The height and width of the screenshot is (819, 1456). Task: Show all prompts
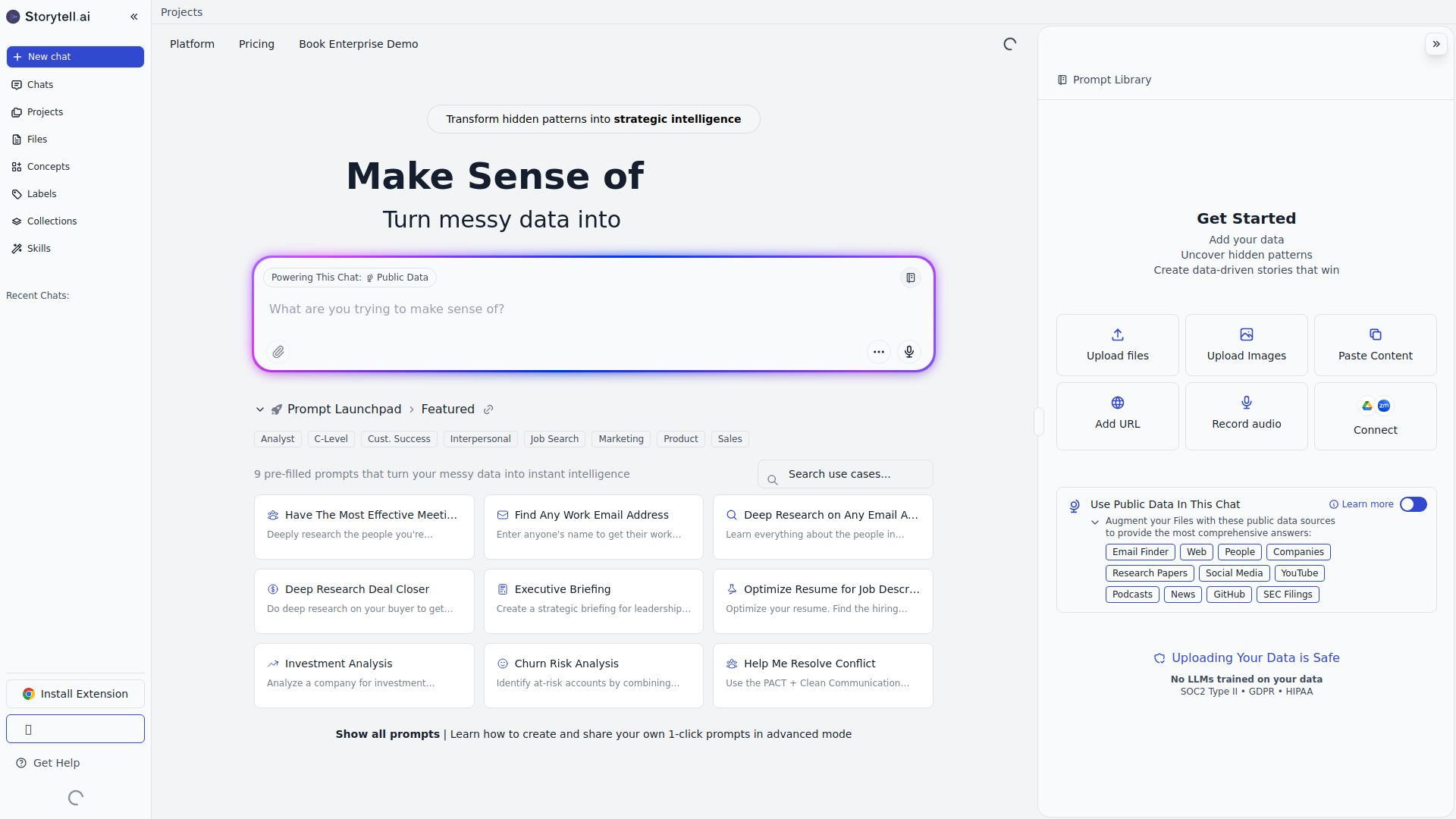[x=388, y=734]
